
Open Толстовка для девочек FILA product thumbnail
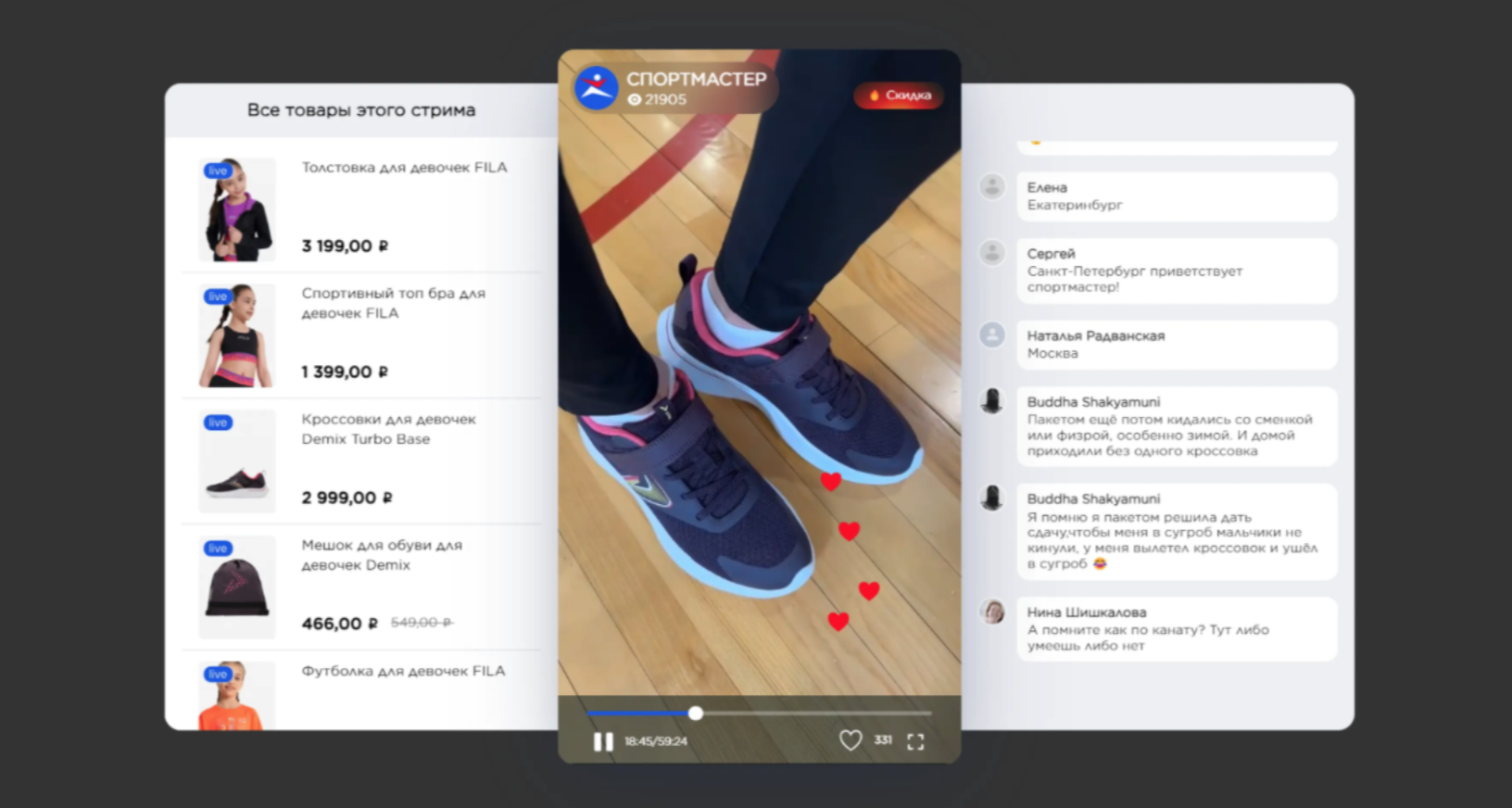point(237,209)
